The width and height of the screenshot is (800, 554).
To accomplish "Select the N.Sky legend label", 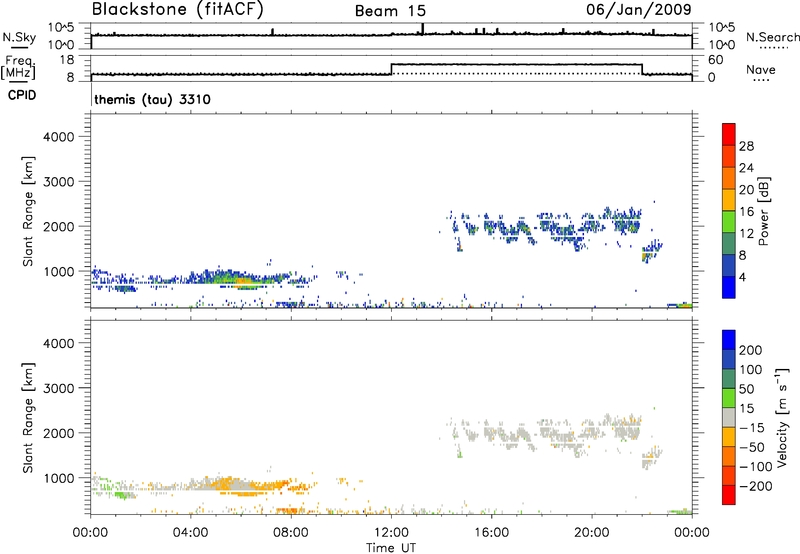I will click(19, 37).
